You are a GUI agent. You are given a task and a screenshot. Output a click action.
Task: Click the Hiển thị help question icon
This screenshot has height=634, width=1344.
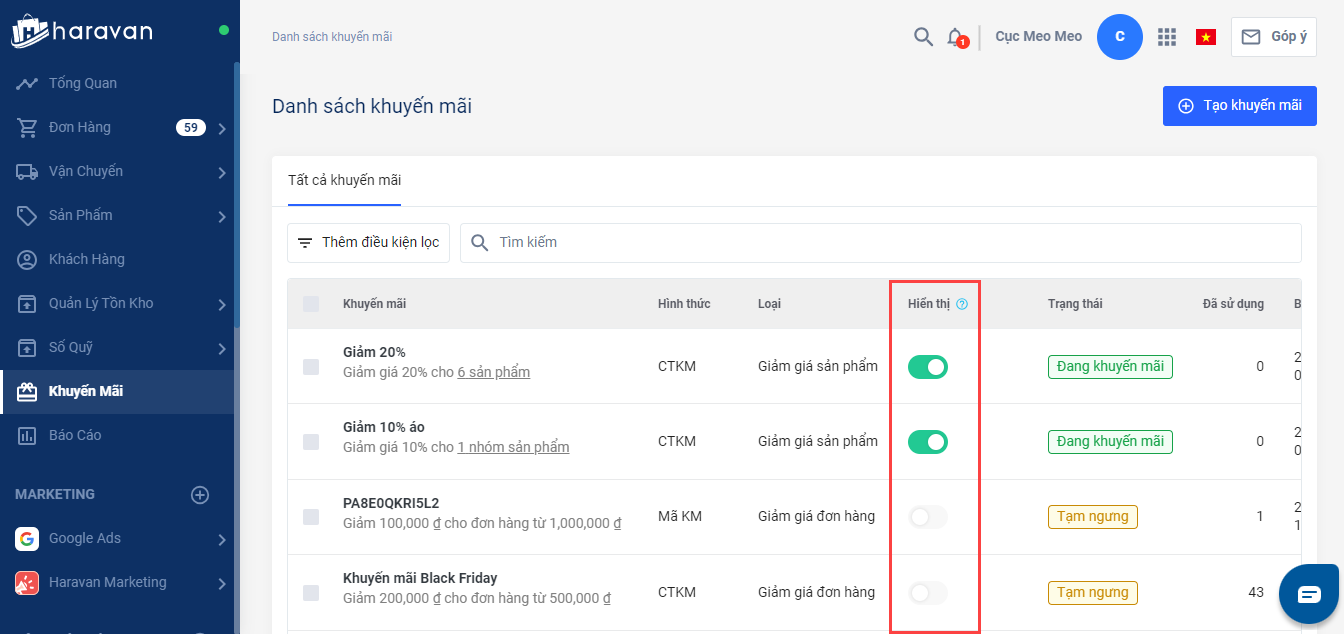pos(962,304)
